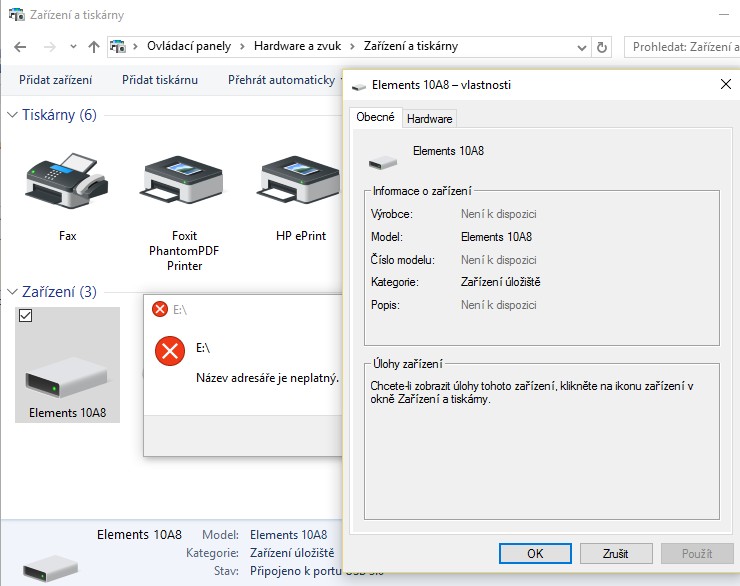The height and width of the screenshot is (586, 740).
Task: Click Přidat zařízení in the toolbar
Action: (x=56, y=80)
